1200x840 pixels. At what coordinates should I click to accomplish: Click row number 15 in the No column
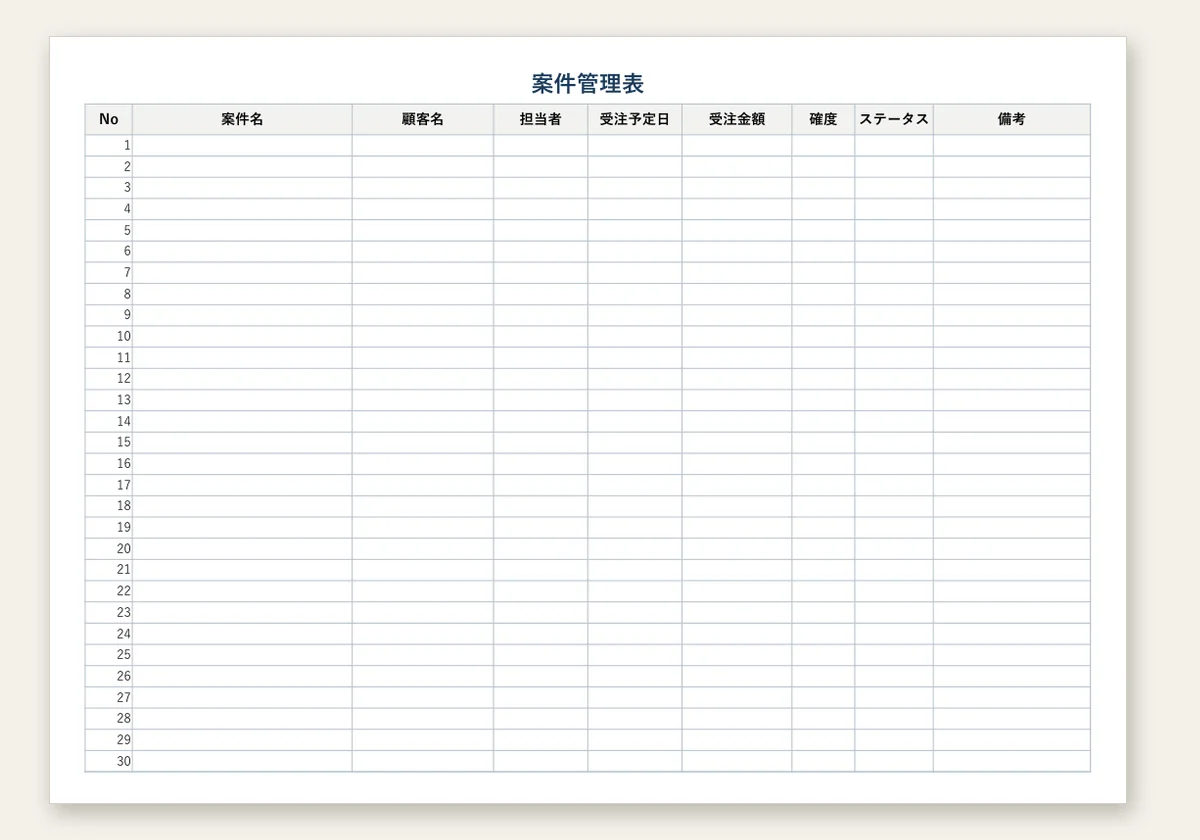click(x=109, y=443)
